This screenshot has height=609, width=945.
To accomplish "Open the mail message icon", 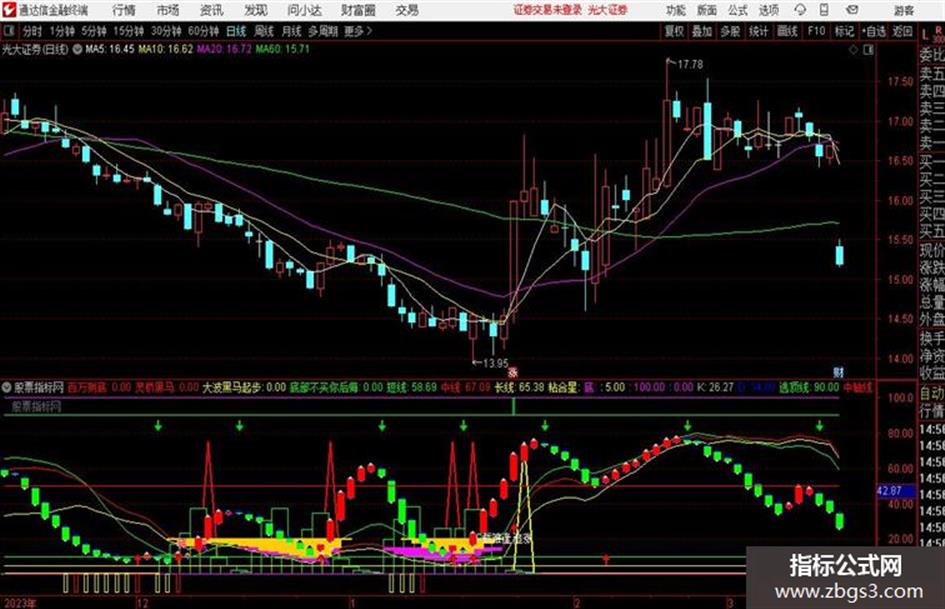I will pyautogui.click(x=852, y=10).
